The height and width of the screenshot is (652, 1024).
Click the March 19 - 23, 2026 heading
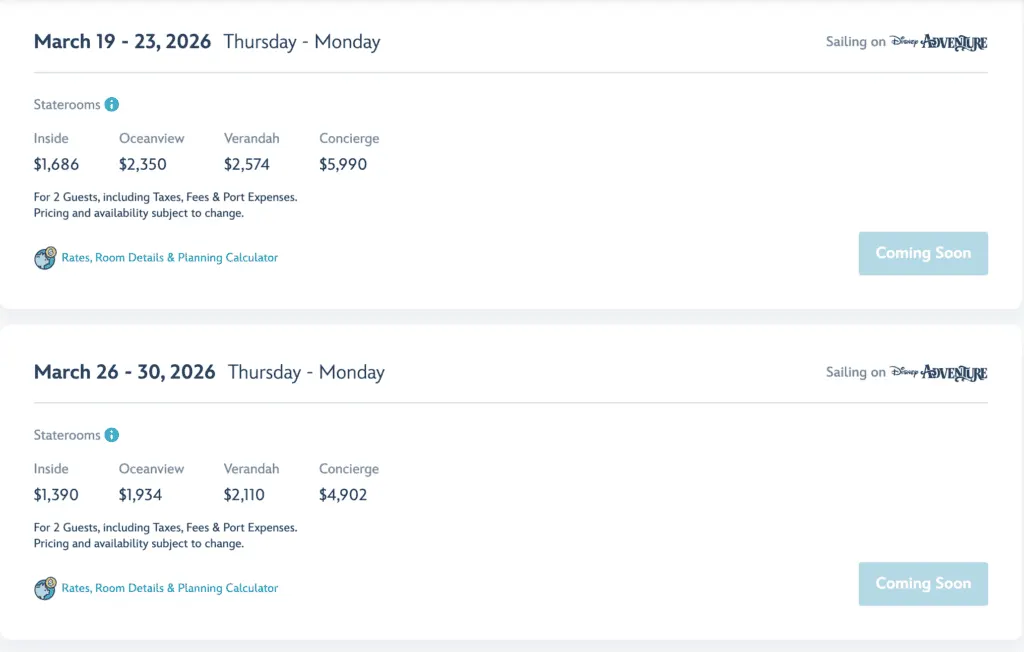pos(122,42)
